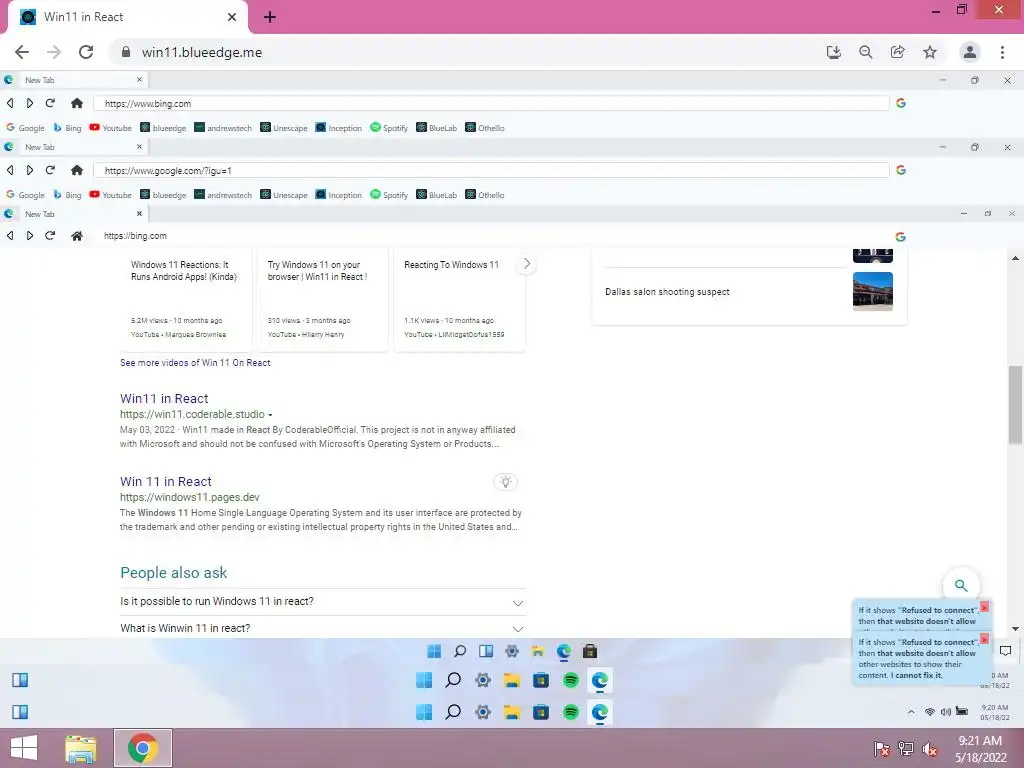Share this page from Chrome's toolbar

click(x=898, y=52)
